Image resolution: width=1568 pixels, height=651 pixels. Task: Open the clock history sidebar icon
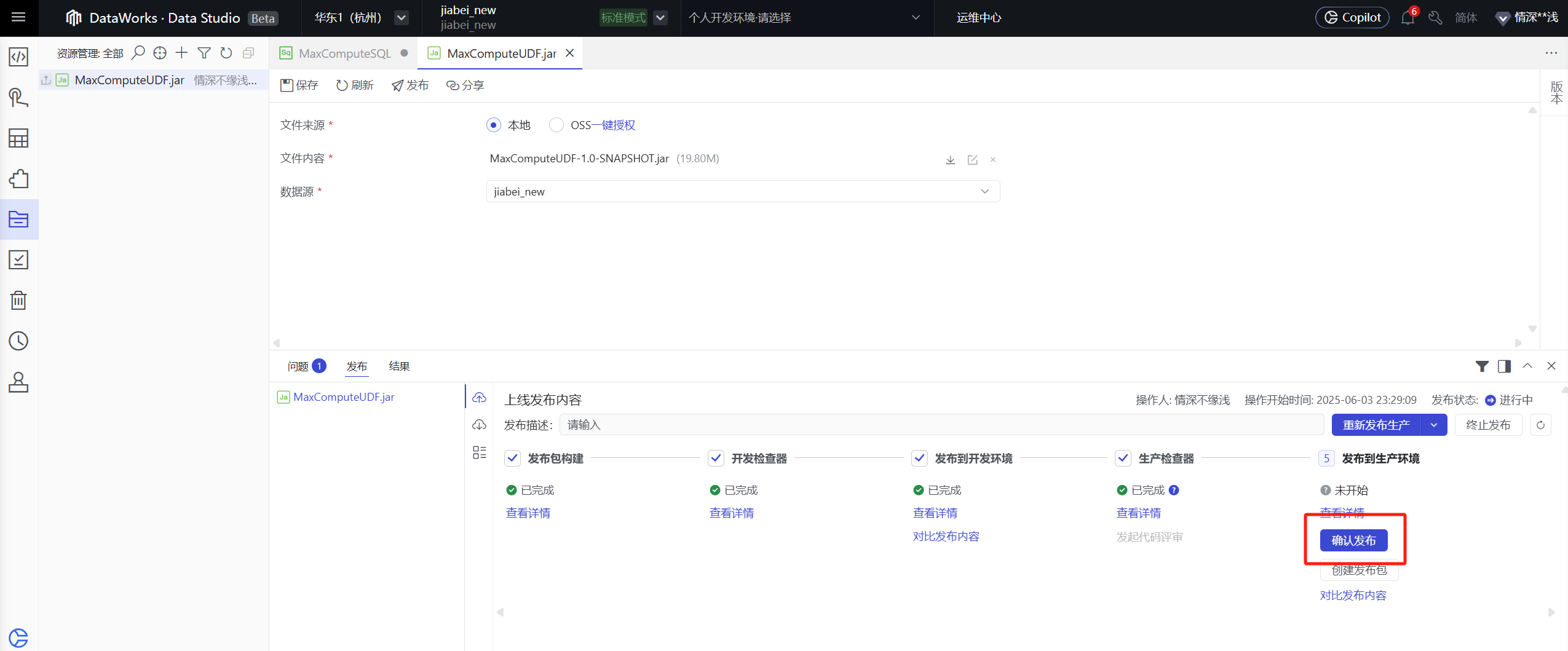(18, 341)
